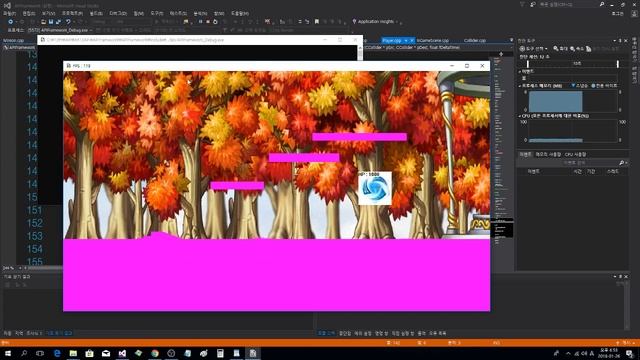Click the Pause debugging toolbar icon

[200, 22]
